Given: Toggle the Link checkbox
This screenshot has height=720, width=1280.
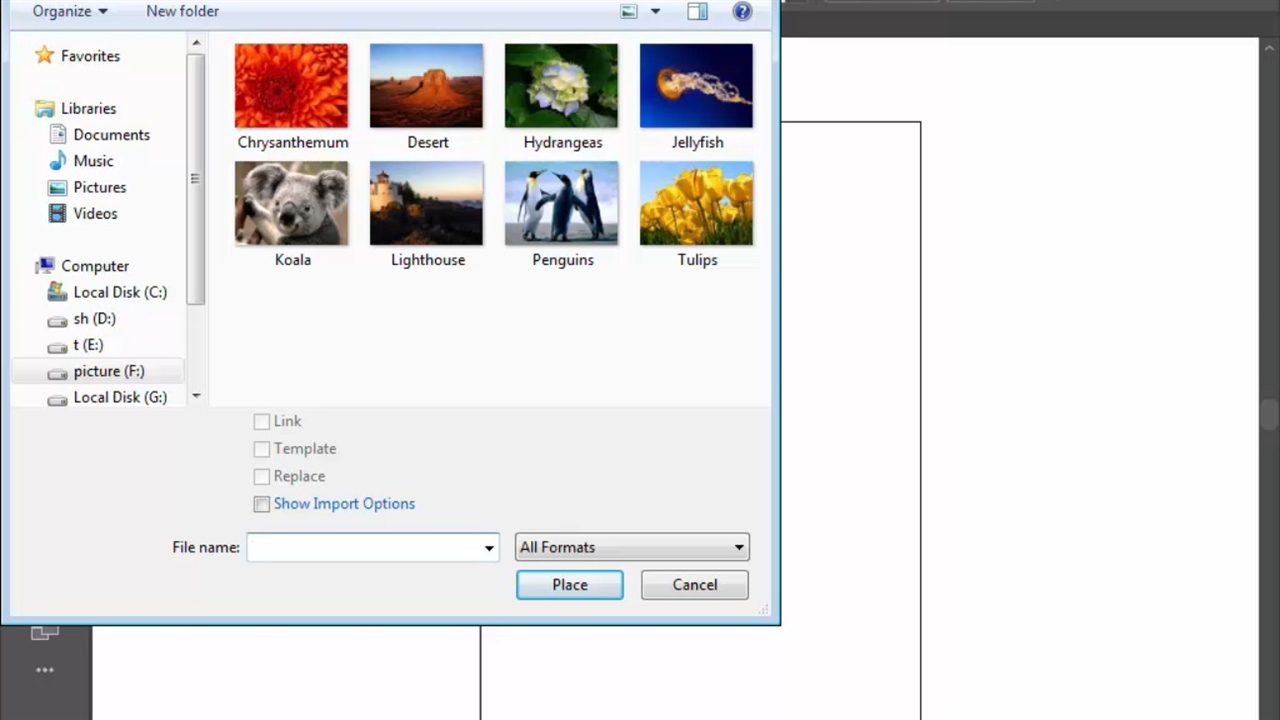Looking at the screenshot, I should tap(262, 422).
